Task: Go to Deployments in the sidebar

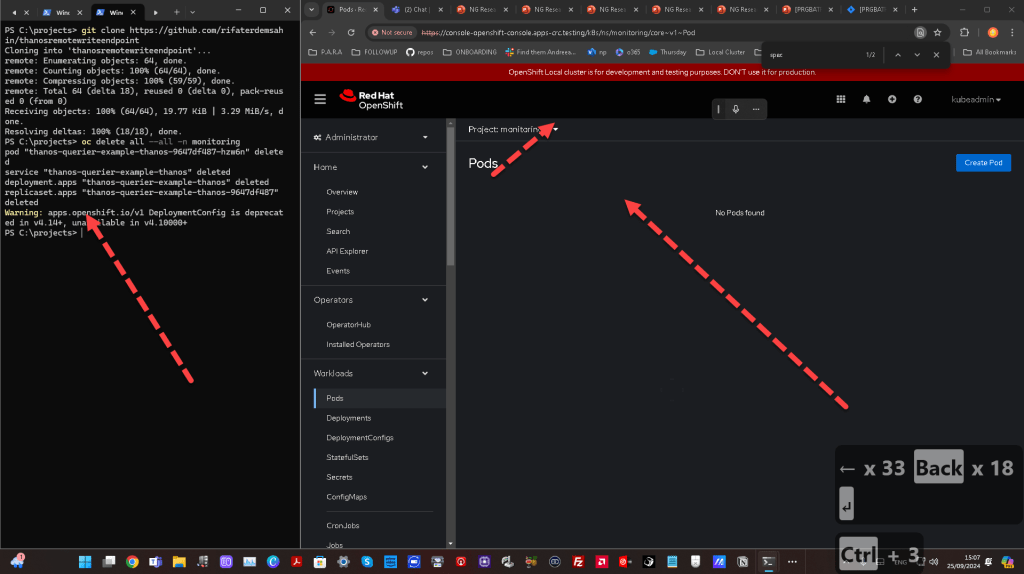Action: tap(349, 418)
